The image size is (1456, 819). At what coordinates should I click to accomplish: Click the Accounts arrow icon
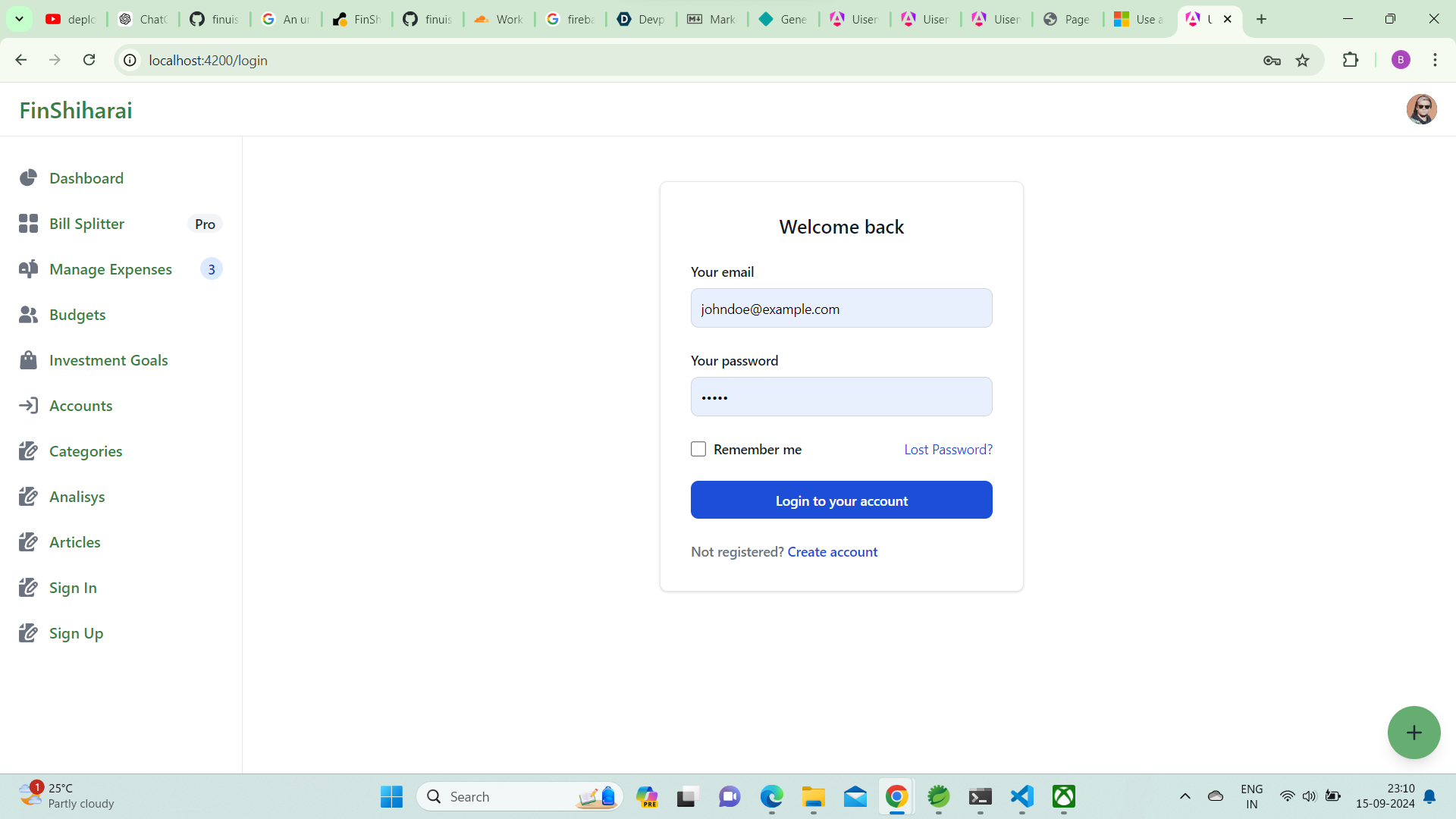coord(28,406)
